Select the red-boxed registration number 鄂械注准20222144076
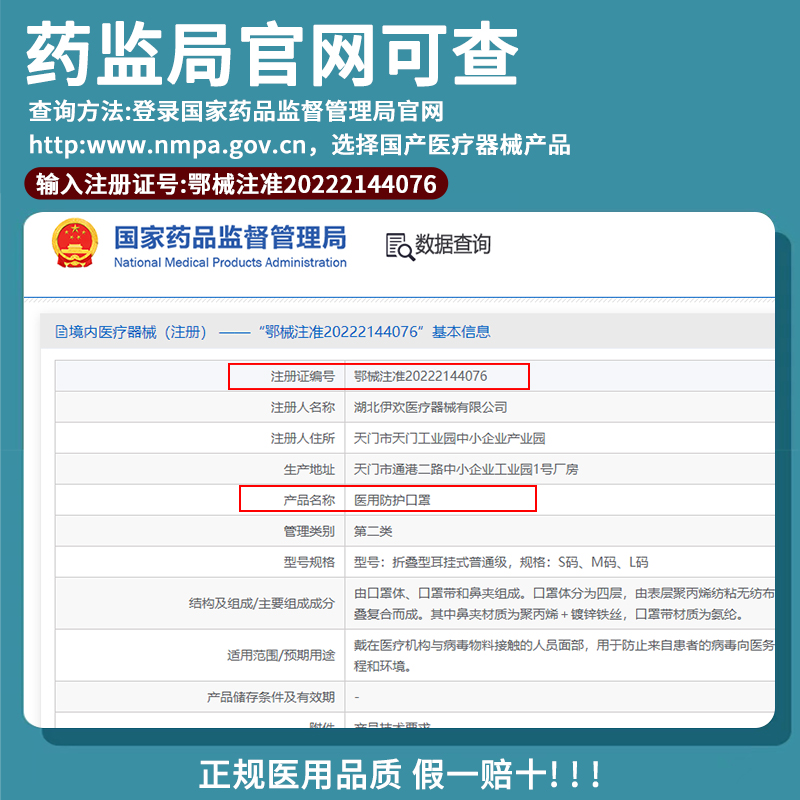This screenshot has width=800, height=800. click(x=422, y=378)
